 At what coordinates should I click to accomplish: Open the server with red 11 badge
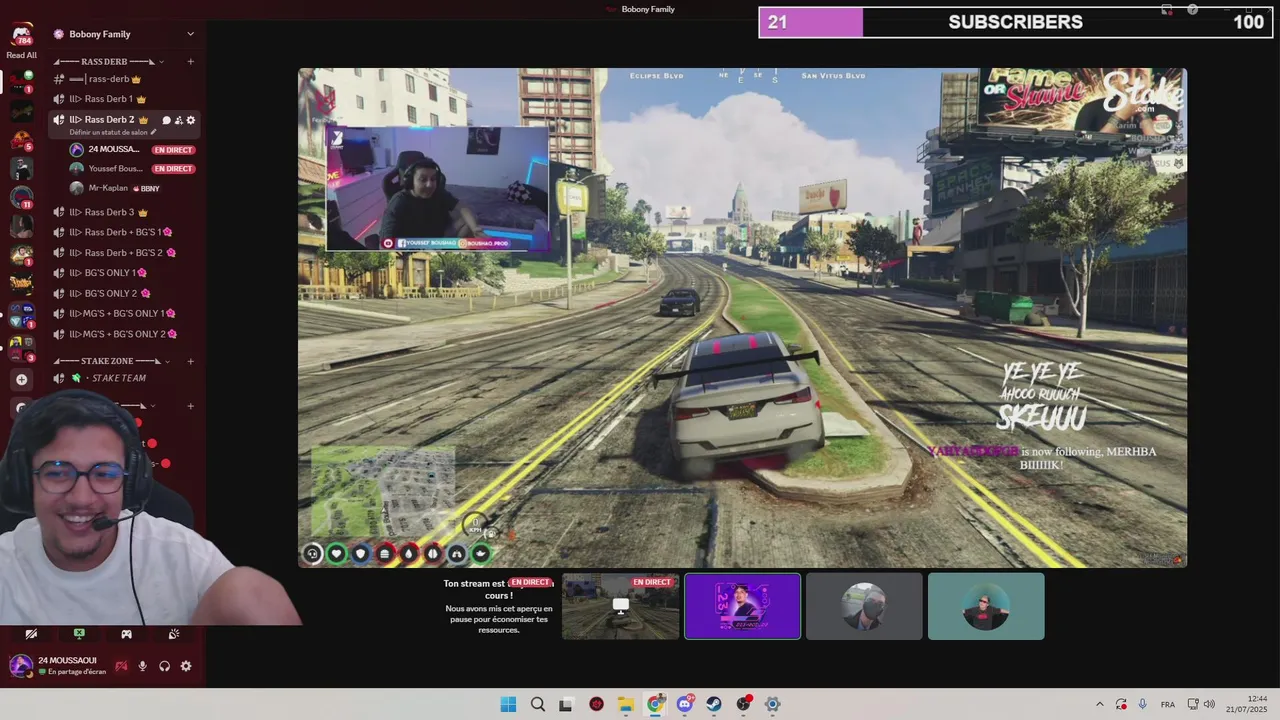tap(21, 197)
